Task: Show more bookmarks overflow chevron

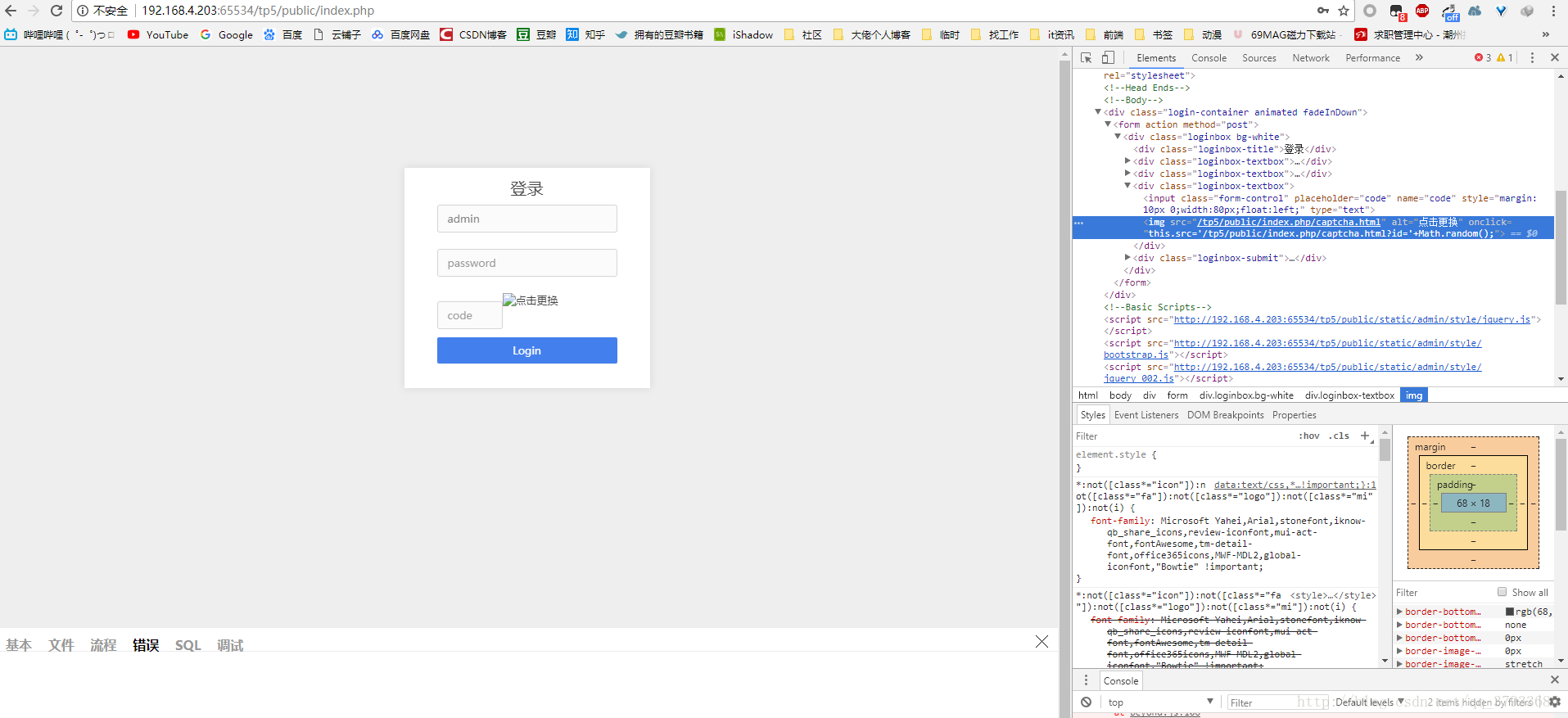Action: 1545,34
